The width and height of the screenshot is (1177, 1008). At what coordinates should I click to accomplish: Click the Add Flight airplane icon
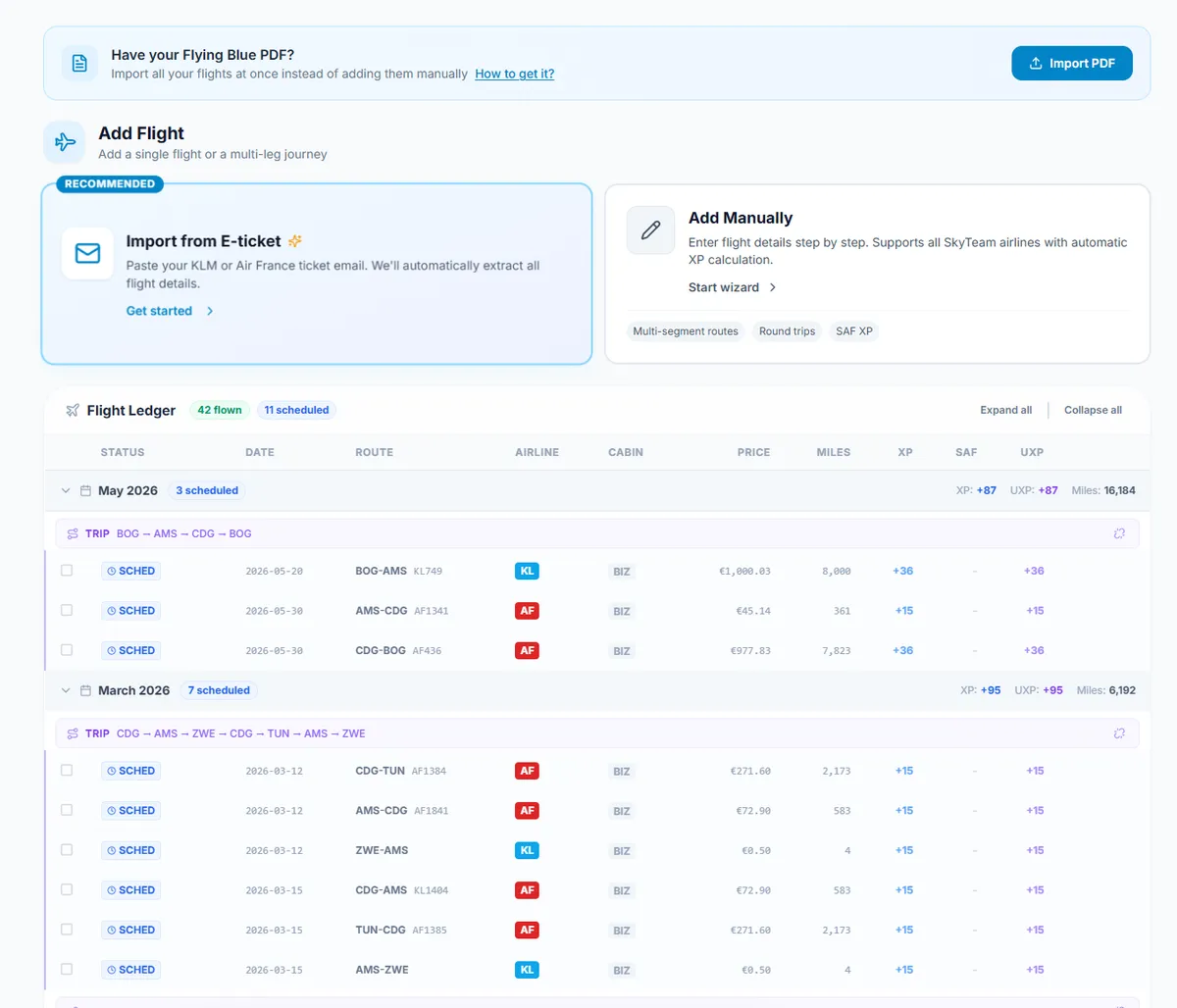[x=64, y=141]
